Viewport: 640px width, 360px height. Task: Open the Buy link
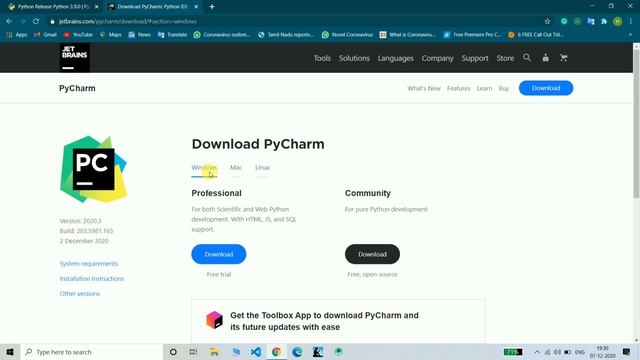coord(504,88)
